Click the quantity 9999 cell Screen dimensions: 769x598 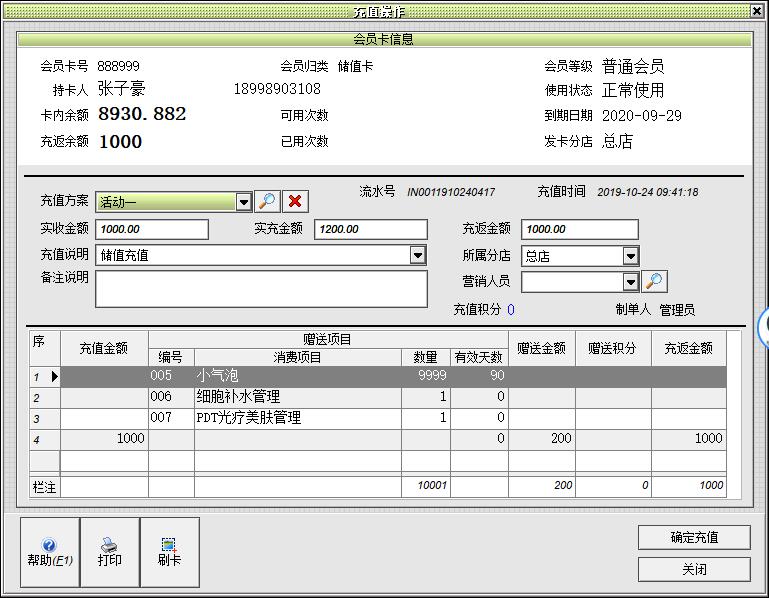click(x=426, y=376)
